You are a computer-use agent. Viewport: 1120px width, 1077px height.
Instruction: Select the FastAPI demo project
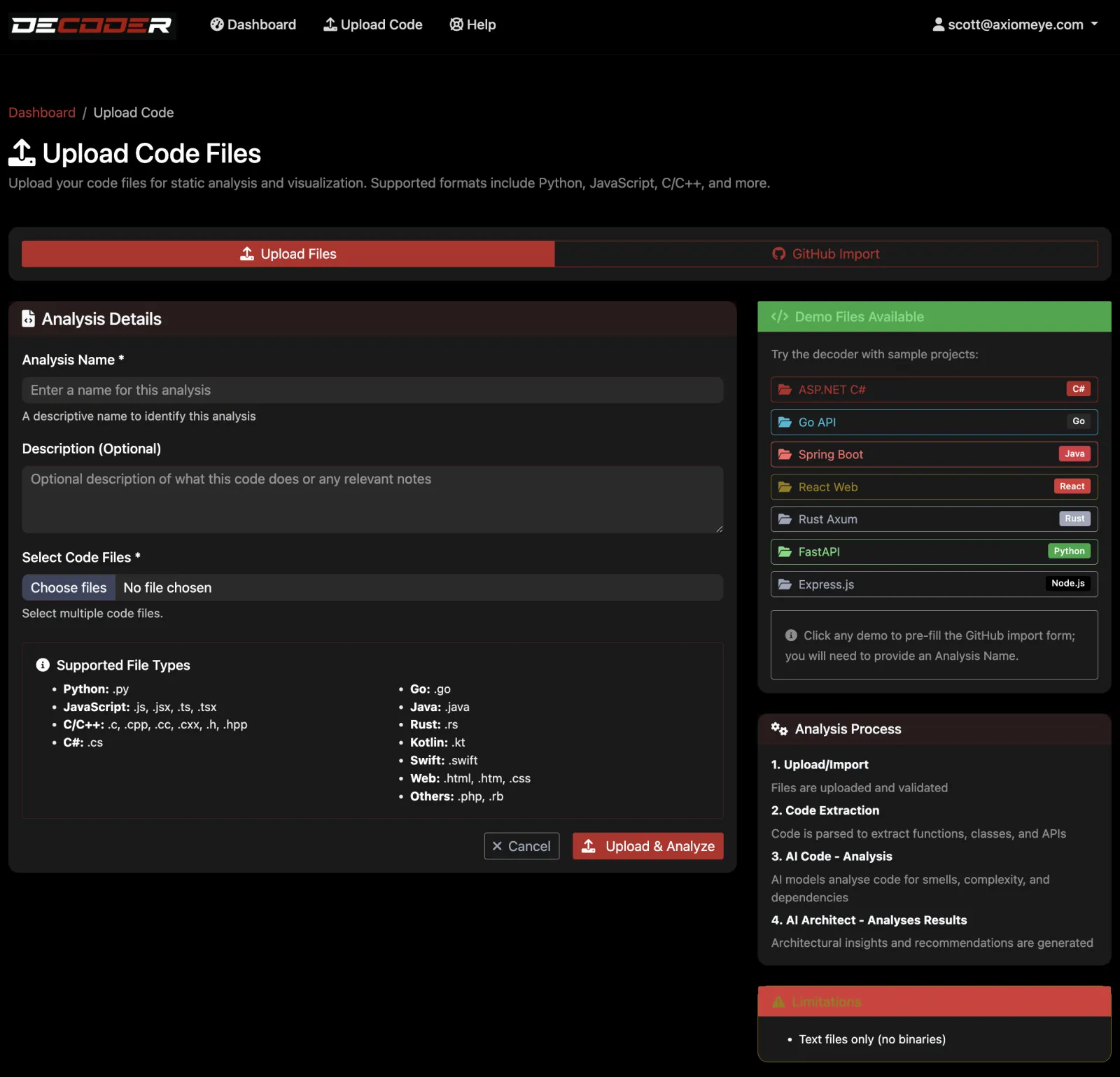pyautogui.click(x=934, y=551)
